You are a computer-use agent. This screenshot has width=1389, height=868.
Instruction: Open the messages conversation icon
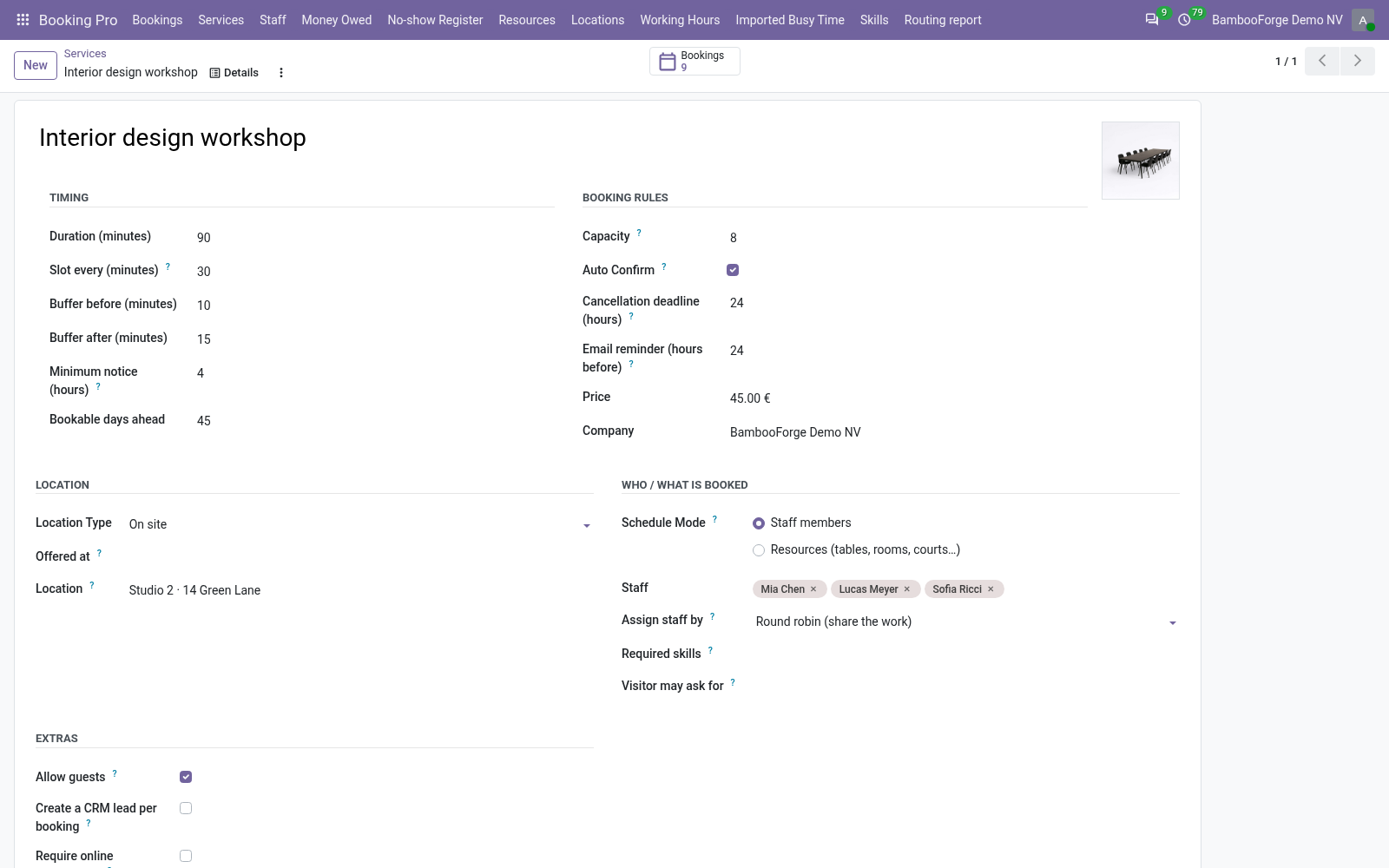point(1152,20)
